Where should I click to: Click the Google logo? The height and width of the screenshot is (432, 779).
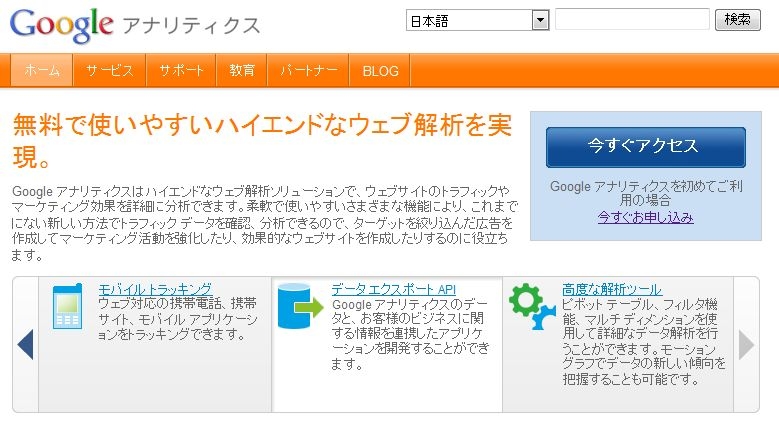[62, 24]
